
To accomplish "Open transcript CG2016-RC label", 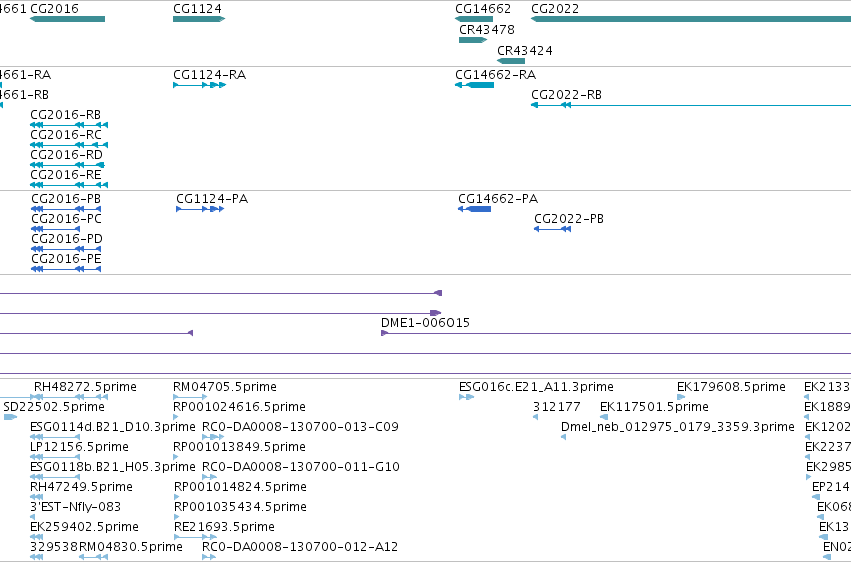I will (x=66, y=135).
